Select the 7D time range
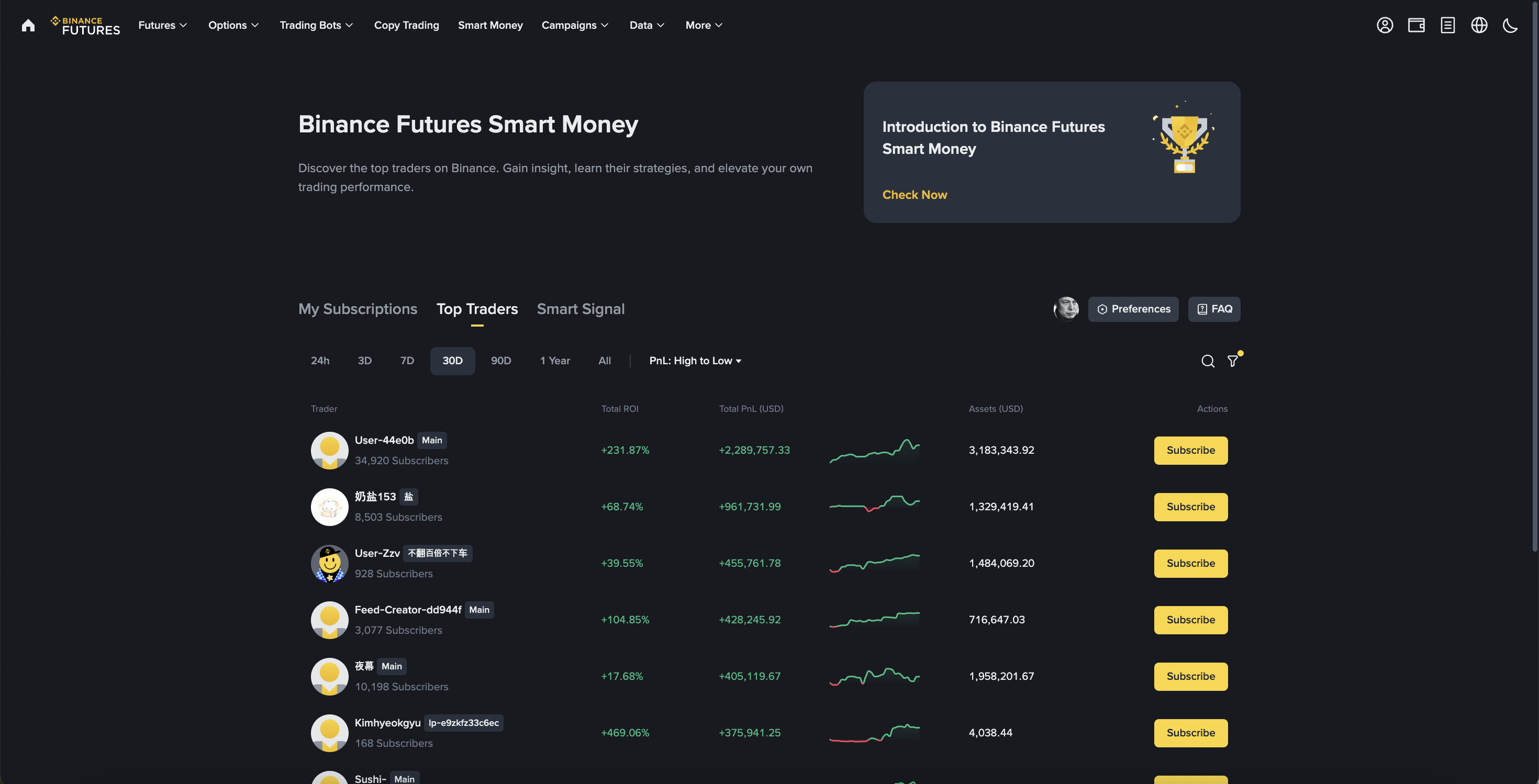 pyautogui.click(x=407, y=361)
